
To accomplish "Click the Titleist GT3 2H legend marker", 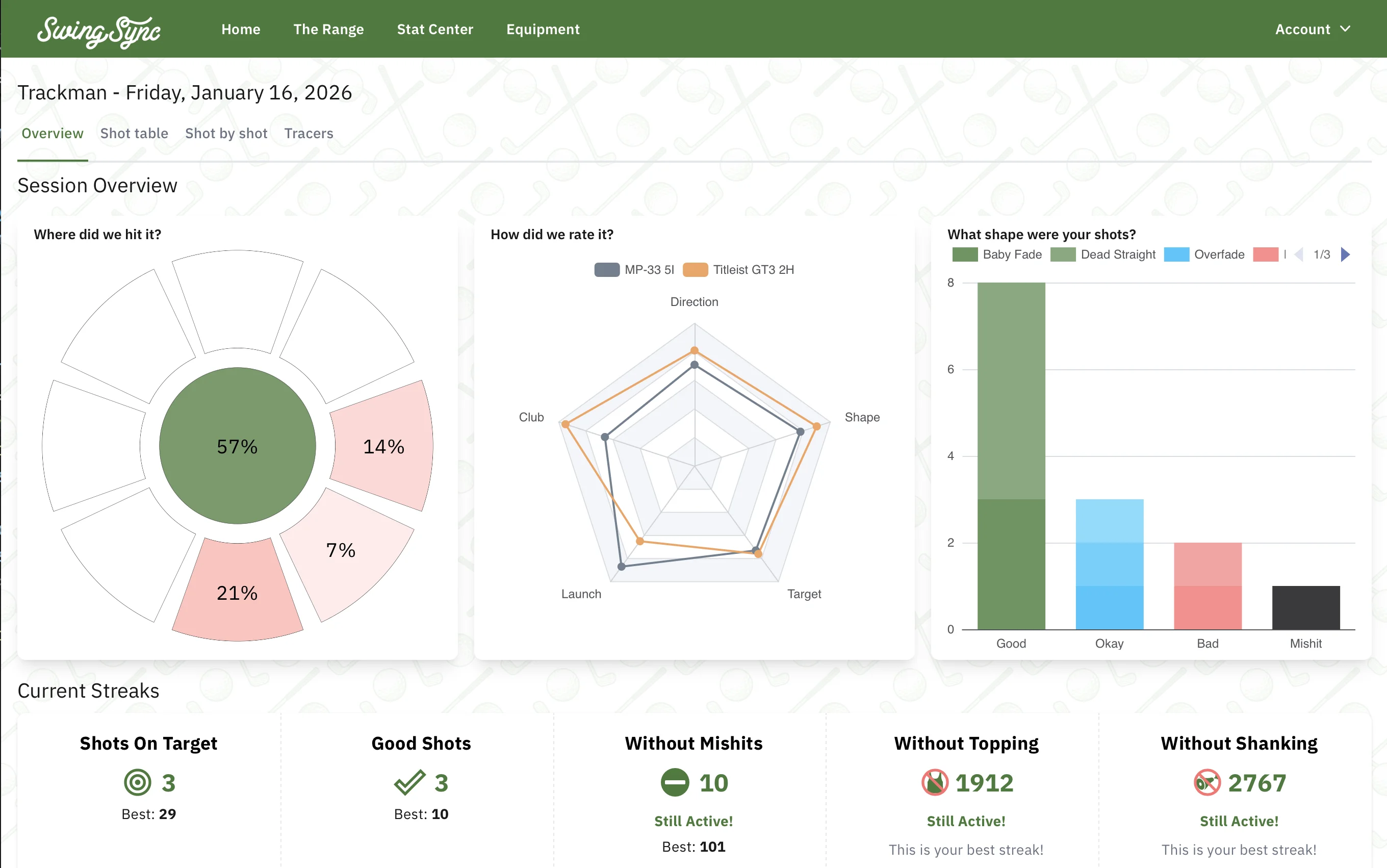I will pos(696,269).
